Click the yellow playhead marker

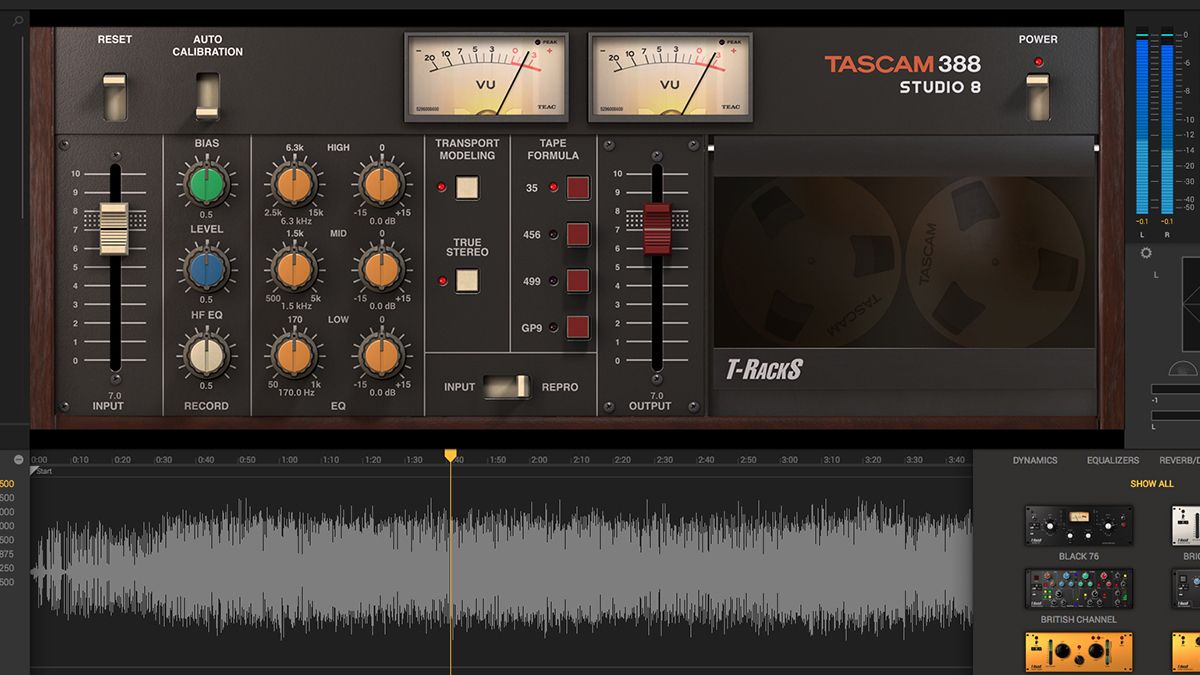pyautogui.click(x=450, y=456)
